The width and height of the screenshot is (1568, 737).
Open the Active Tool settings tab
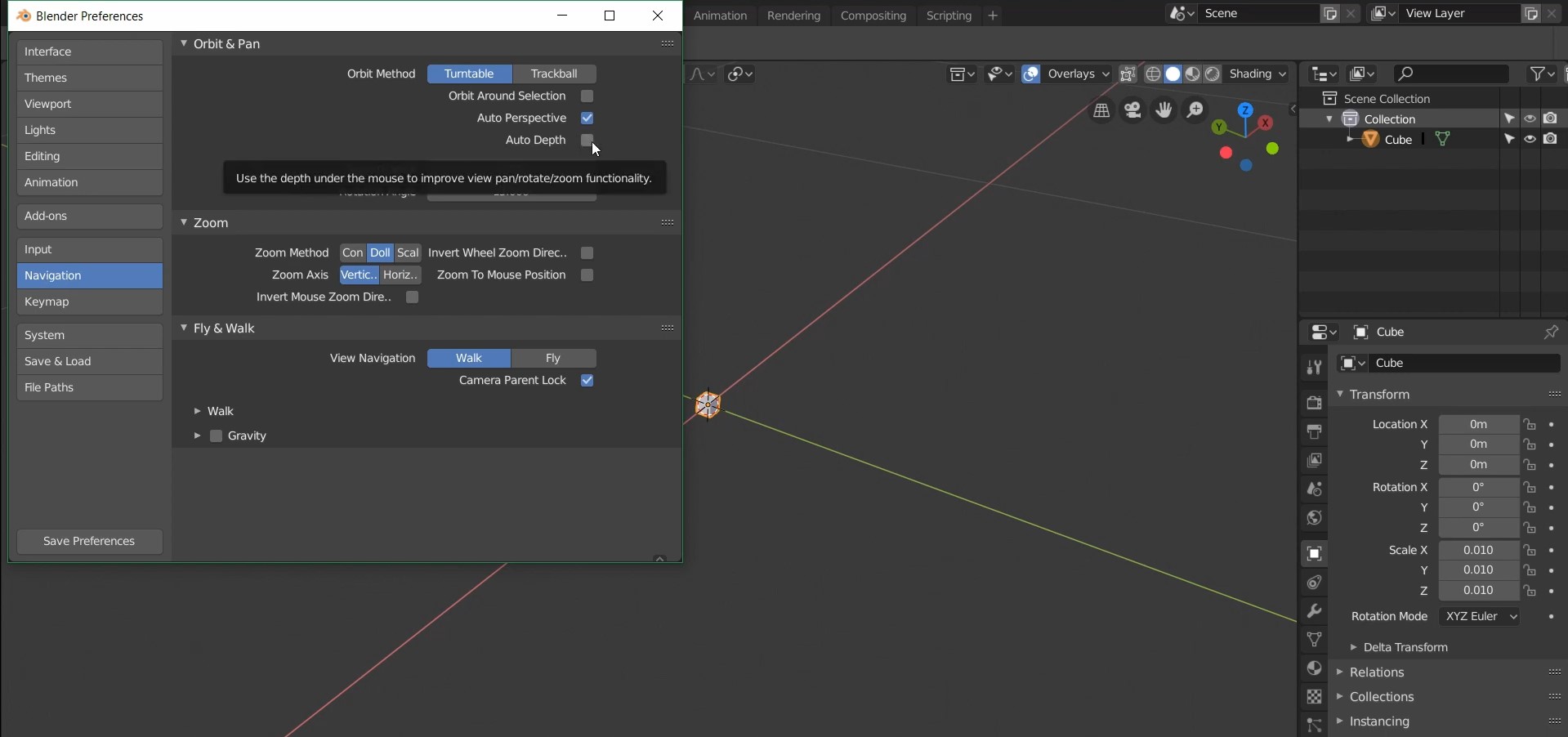tap(1314, 366)
